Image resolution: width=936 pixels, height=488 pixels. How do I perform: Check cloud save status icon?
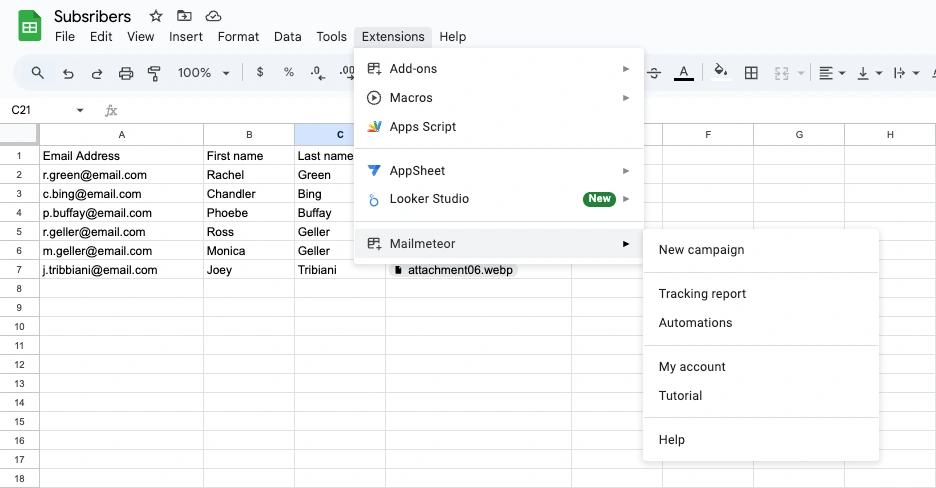click(x=213, y=16)
